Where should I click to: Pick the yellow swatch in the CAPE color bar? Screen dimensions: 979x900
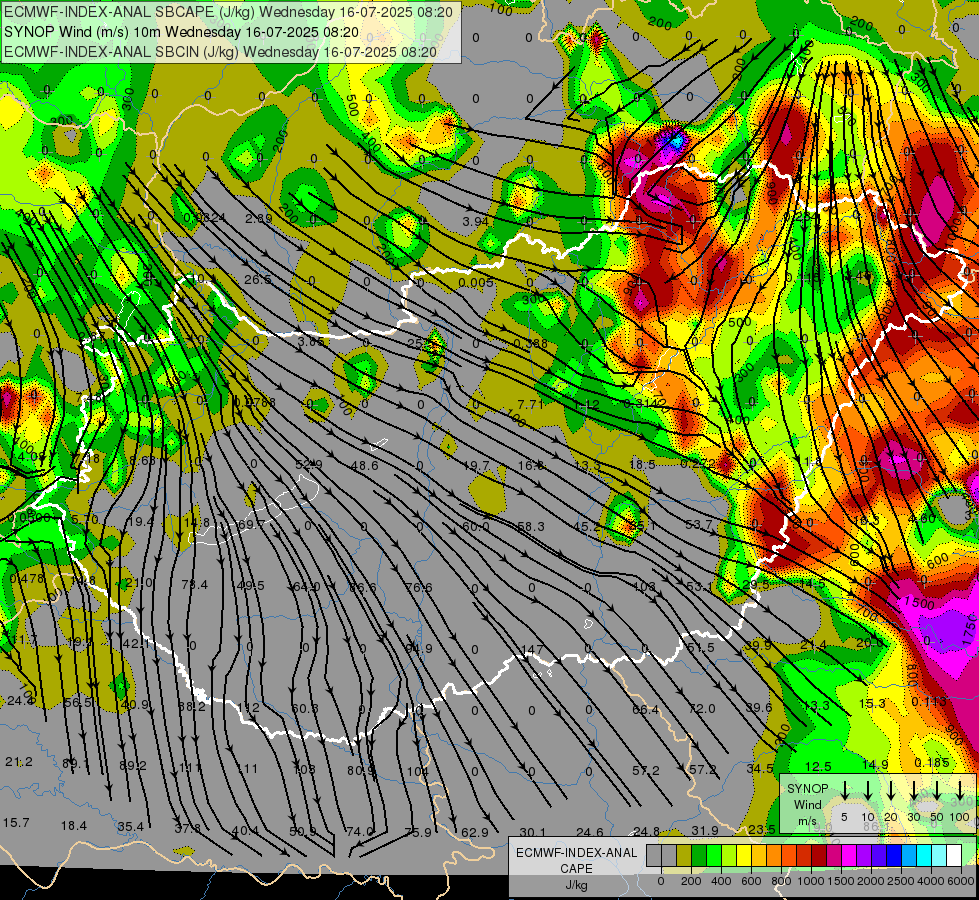point(744,855)
